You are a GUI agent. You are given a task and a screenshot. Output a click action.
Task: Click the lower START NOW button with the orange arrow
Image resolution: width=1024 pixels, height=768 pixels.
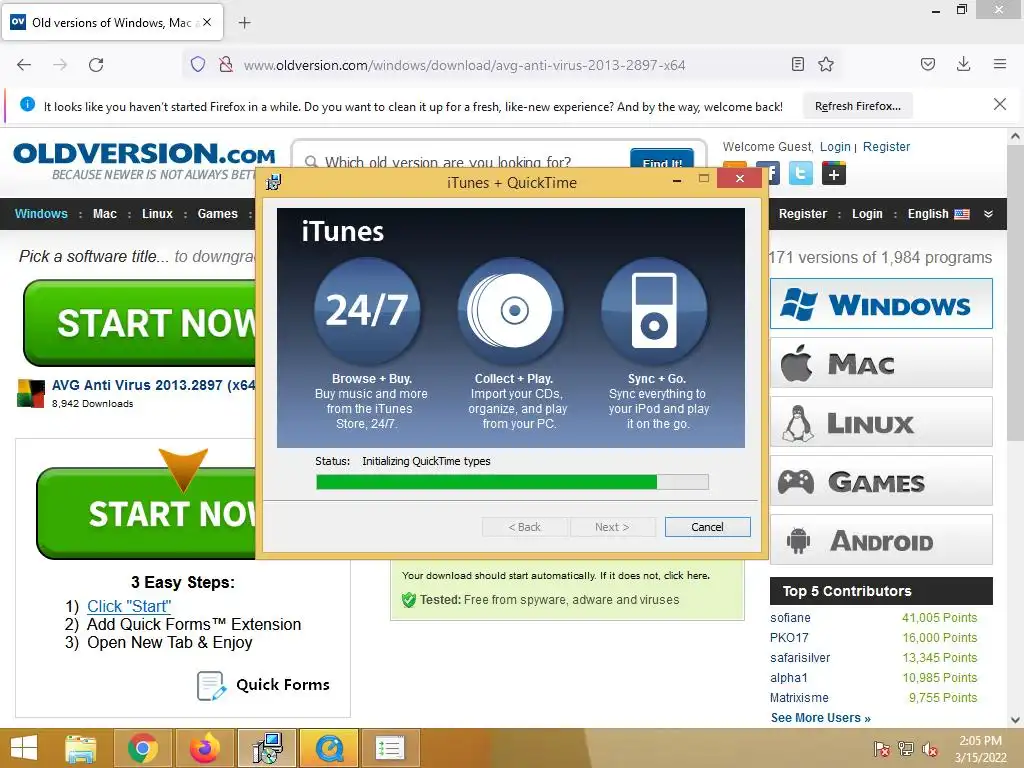(147, 513)
